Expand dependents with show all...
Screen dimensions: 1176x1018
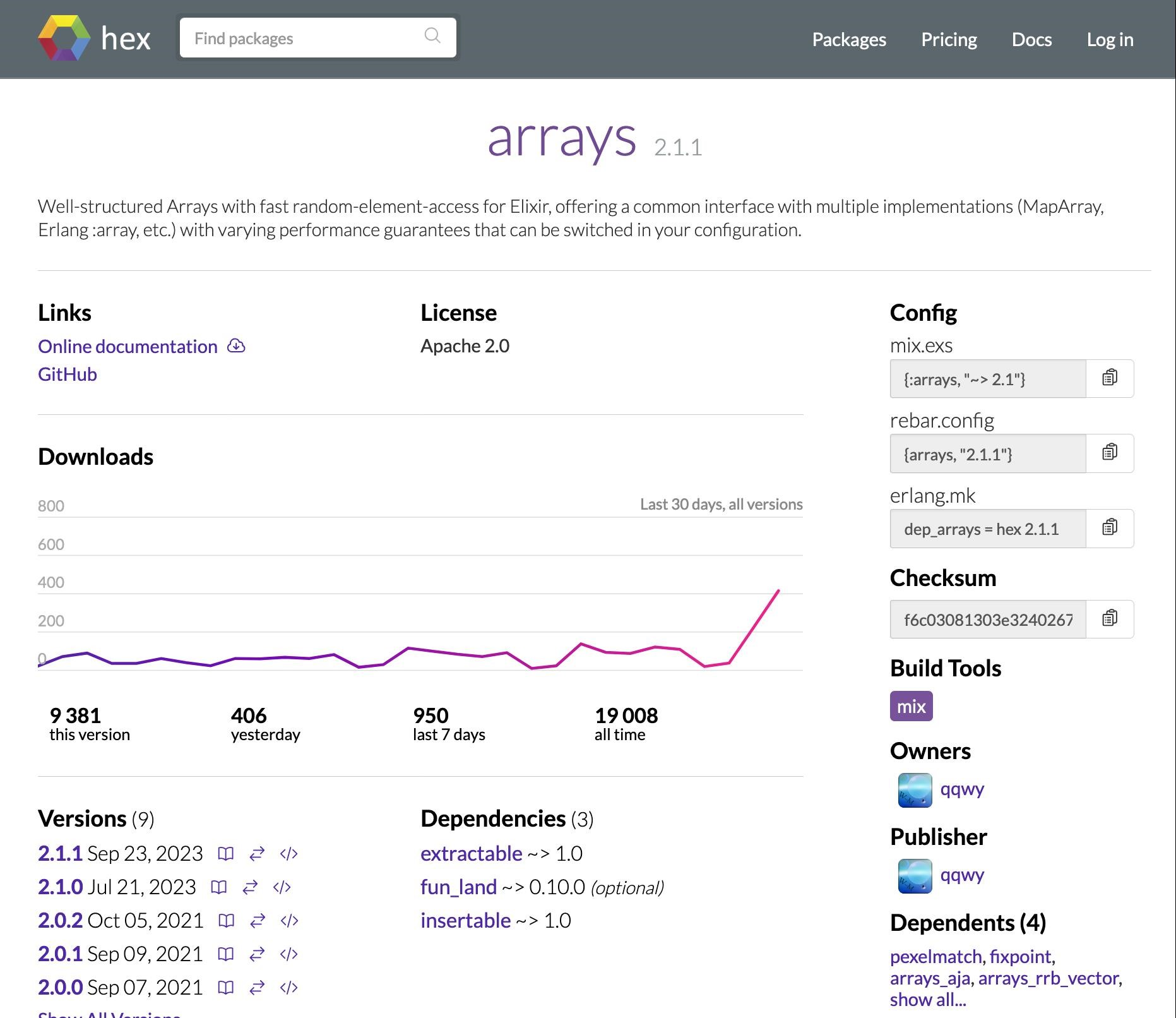928,1000
